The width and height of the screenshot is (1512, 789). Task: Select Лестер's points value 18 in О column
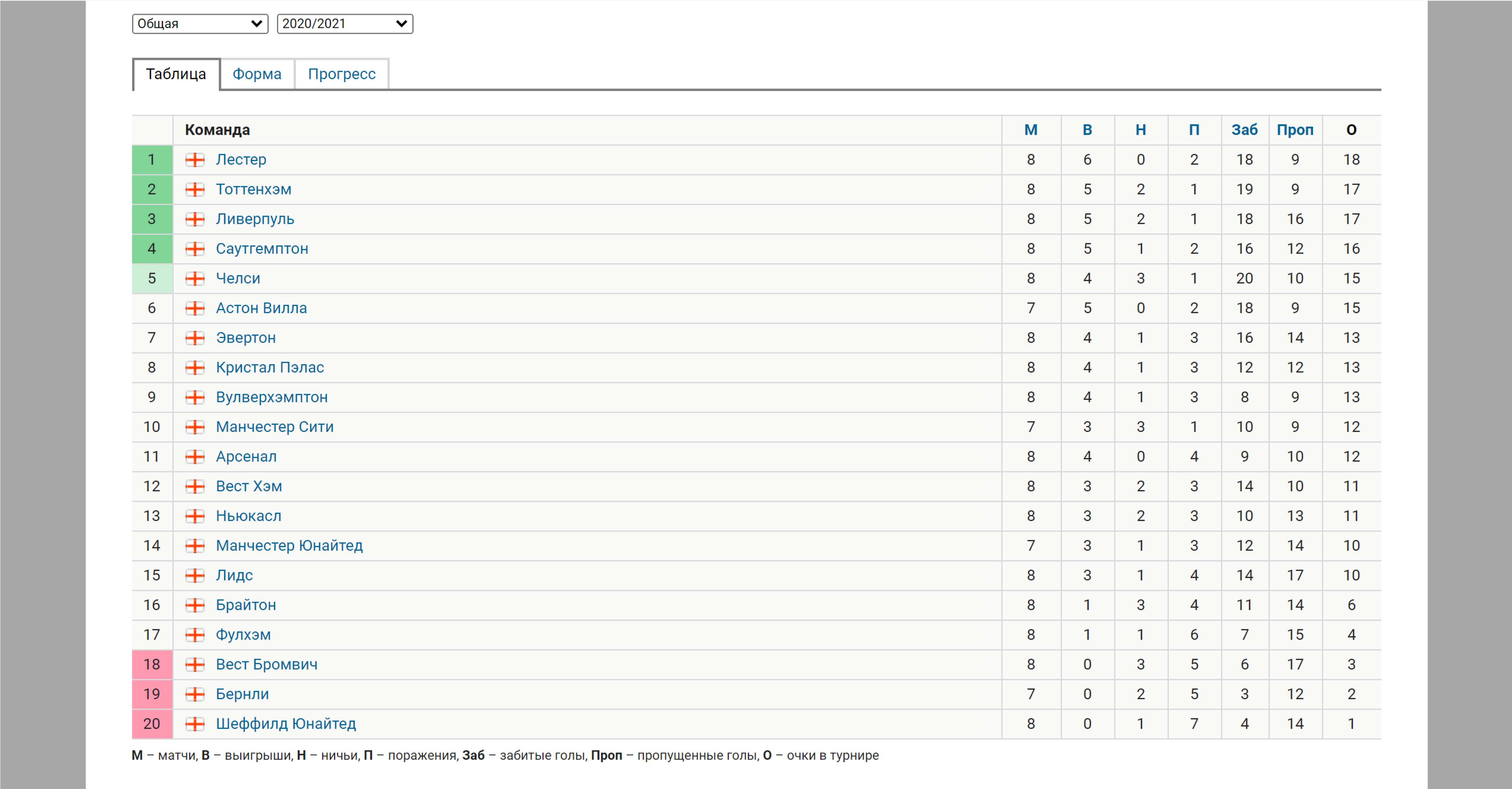(1351, 160)
